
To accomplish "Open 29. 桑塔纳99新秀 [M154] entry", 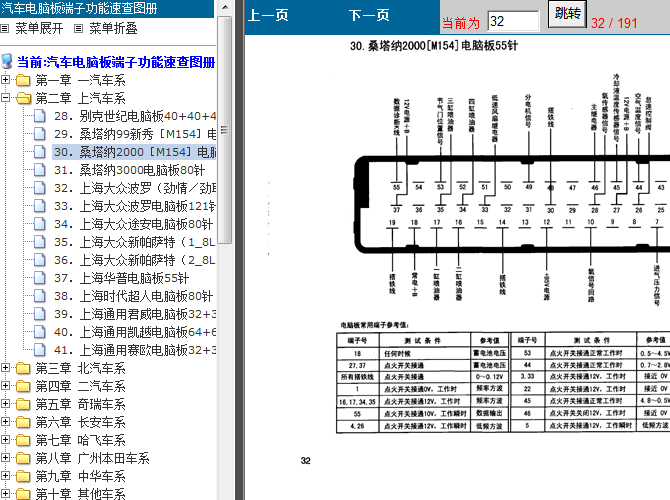I will [x=135, y=134].
